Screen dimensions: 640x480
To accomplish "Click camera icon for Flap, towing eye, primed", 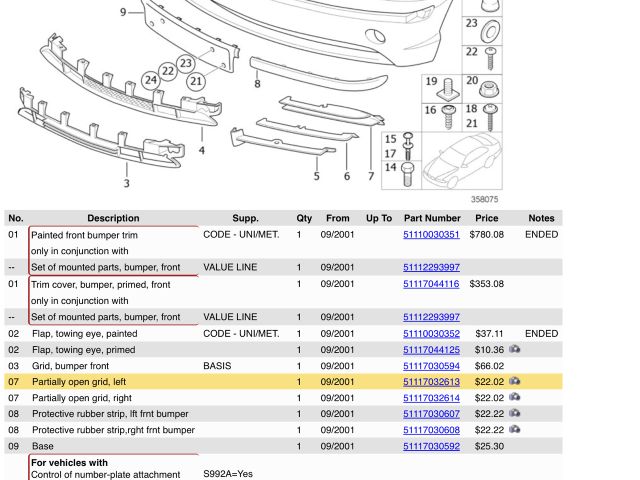I will (514, 350).
